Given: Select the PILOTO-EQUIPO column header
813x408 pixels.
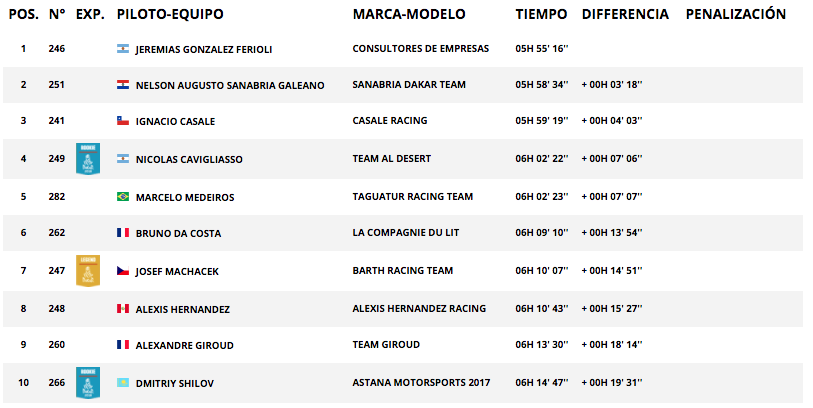Looking at the screenshot, I should pyautogui.click(x=170, y=14).
